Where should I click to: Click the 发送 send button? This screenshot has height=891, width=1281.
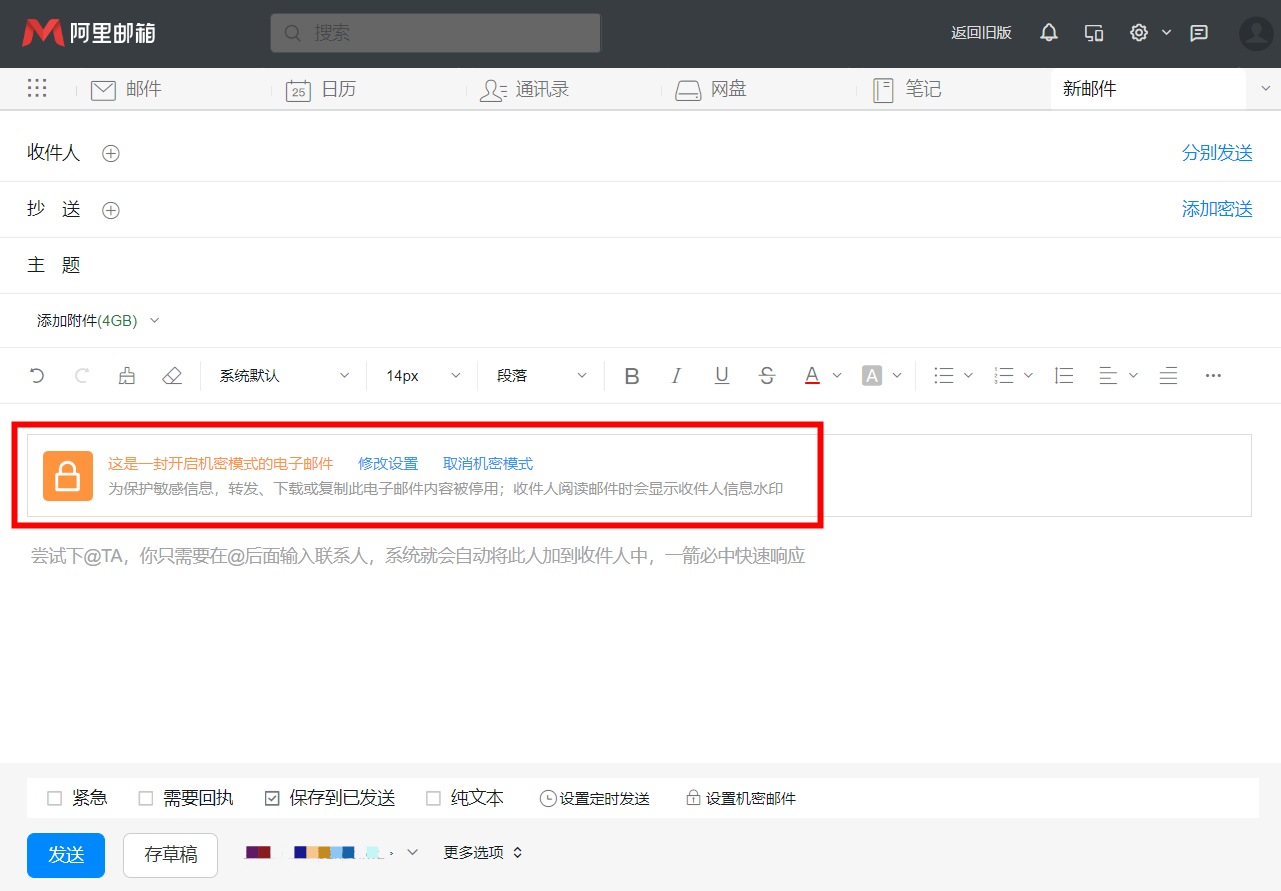pyautogui.click(x=66, y=855)
